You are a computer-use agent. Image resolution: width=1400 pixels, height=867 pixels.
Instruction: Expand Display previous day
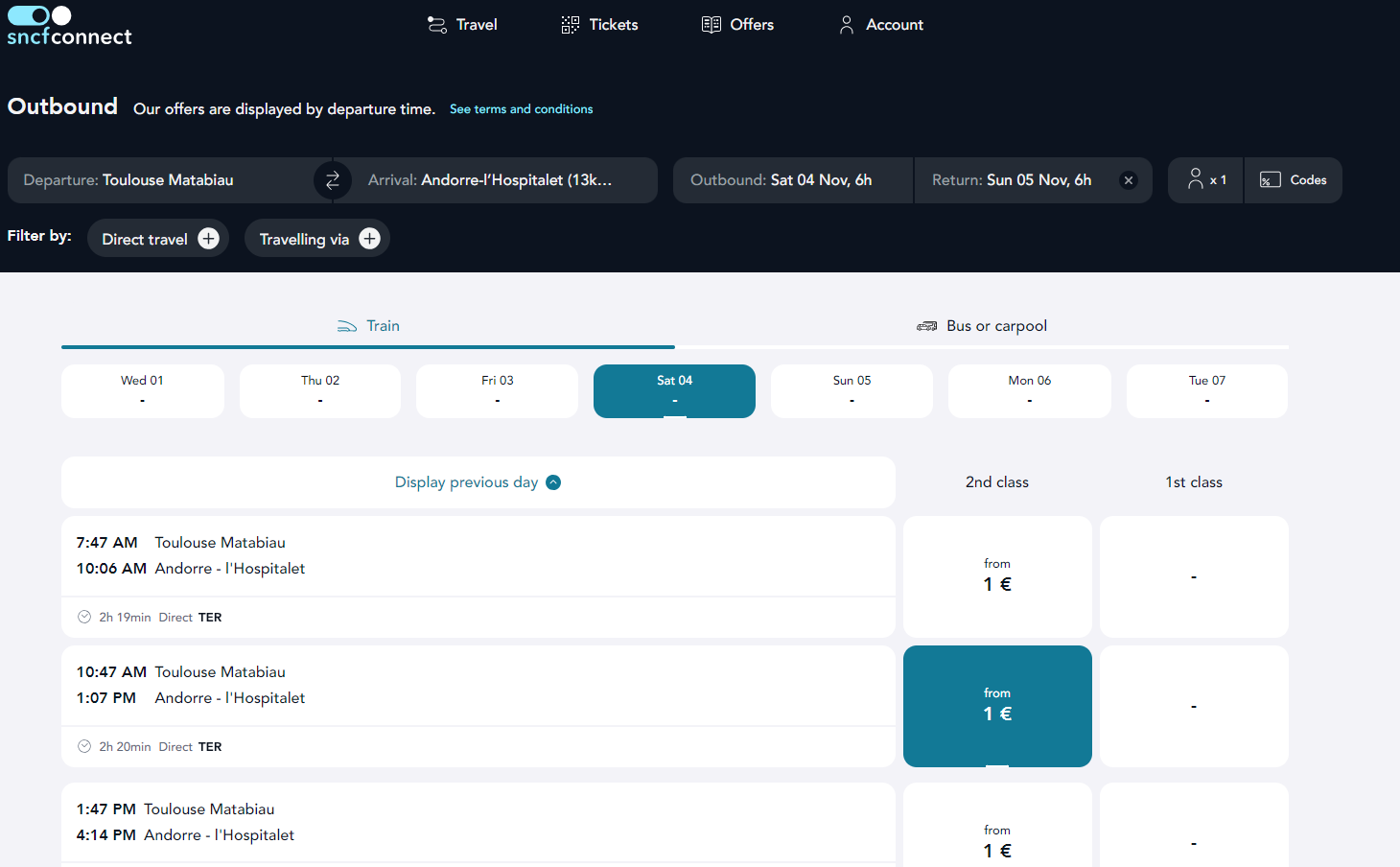pyautogui.click(x=478, y=482)
